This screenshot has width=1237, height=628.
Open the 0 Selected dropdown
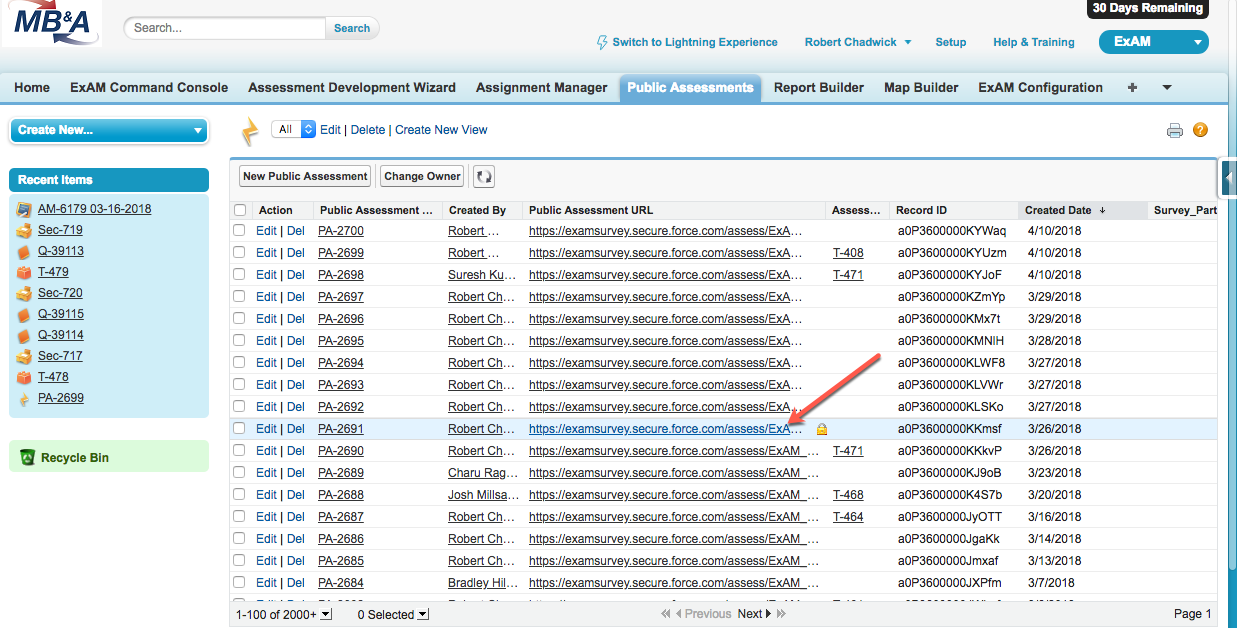(393, 614)
